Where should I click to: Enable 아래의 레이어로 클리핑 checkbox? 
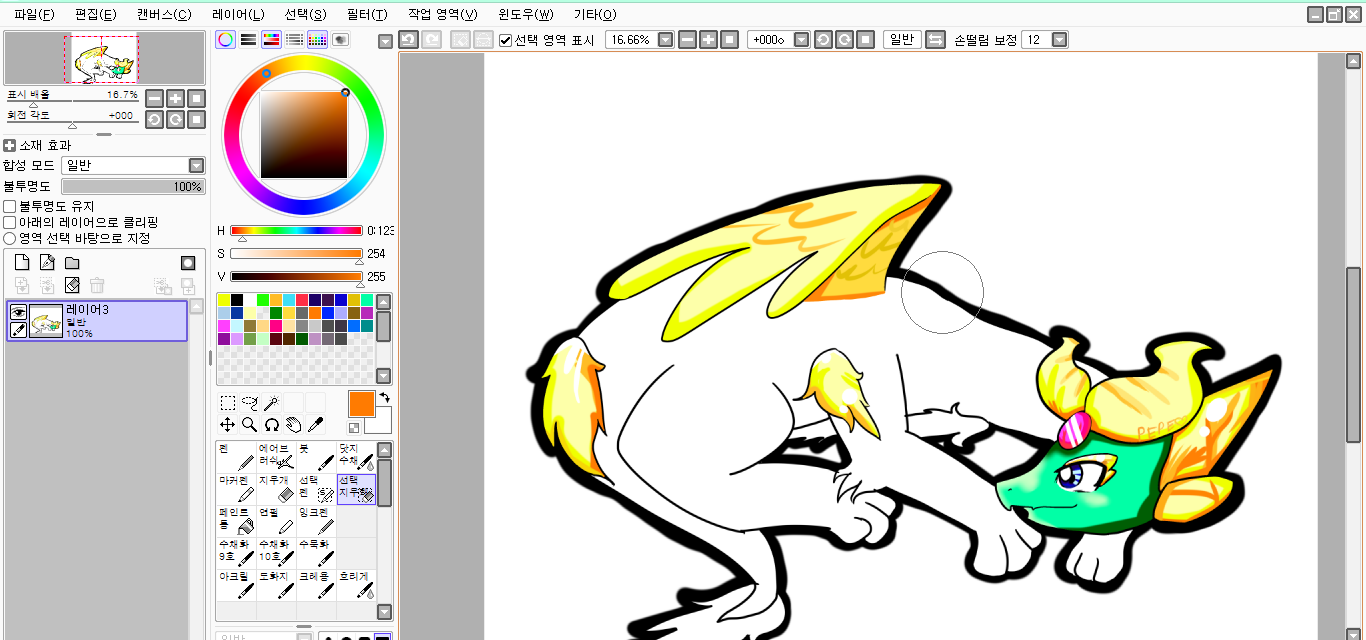(10, 222)
